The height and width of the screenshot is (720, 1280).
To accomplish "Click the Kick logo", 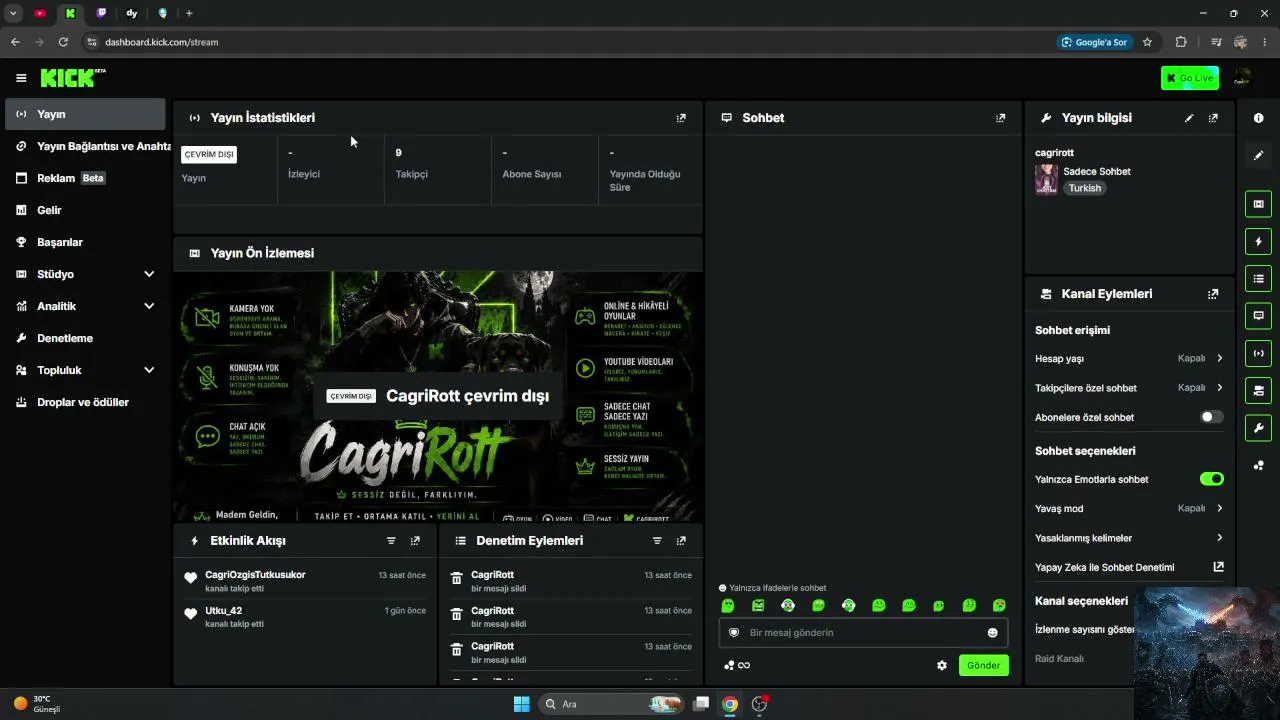I will (x=72, y=78).
